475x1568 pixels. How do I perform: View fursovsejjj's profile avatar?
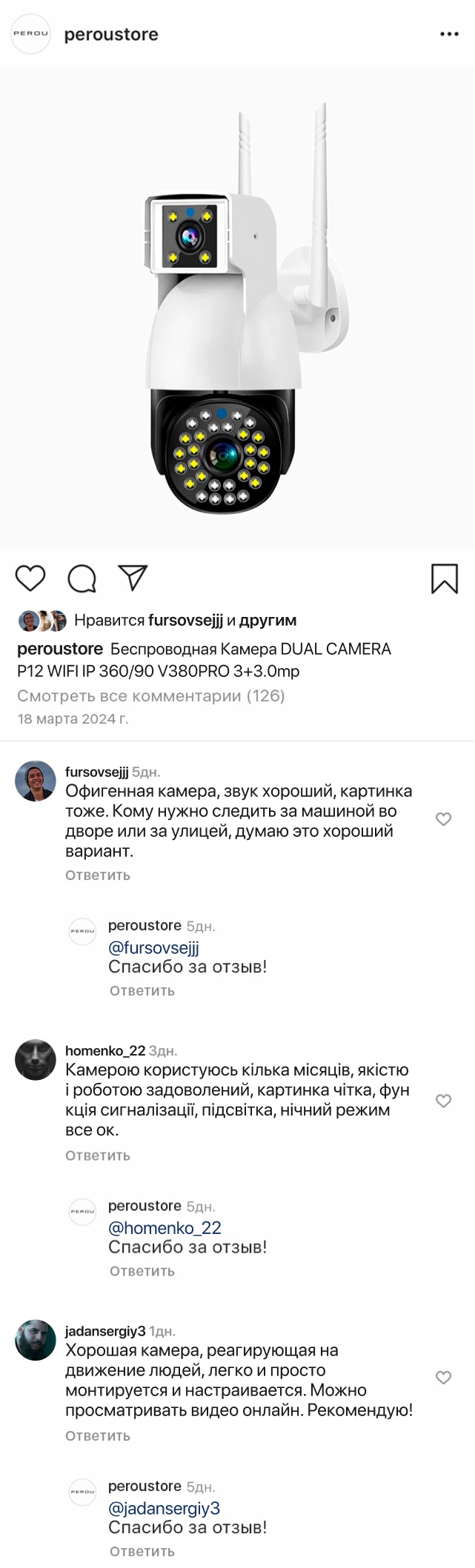click(36, 781)
